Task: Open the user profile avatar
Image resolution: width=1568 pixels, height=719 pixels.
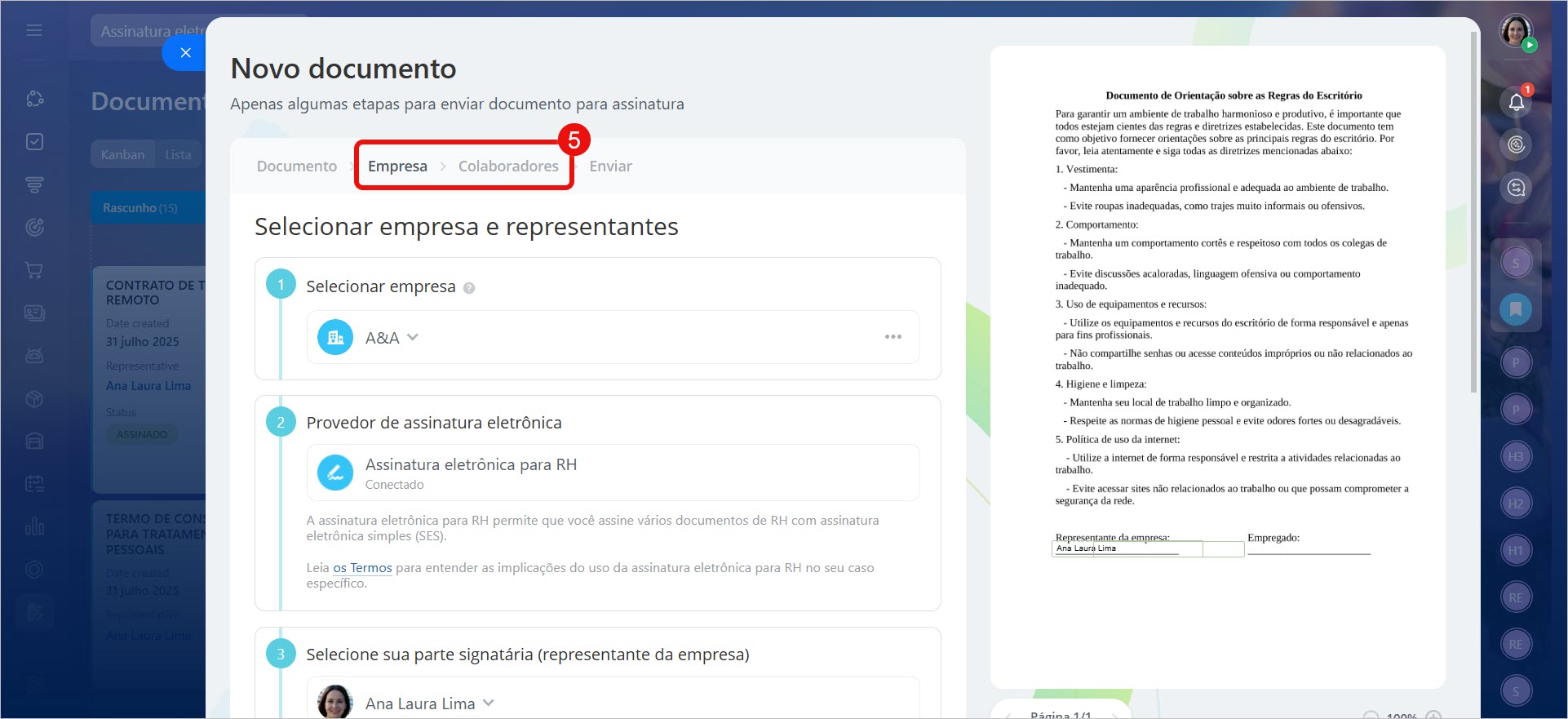Action: click(x=1515, y=31)
